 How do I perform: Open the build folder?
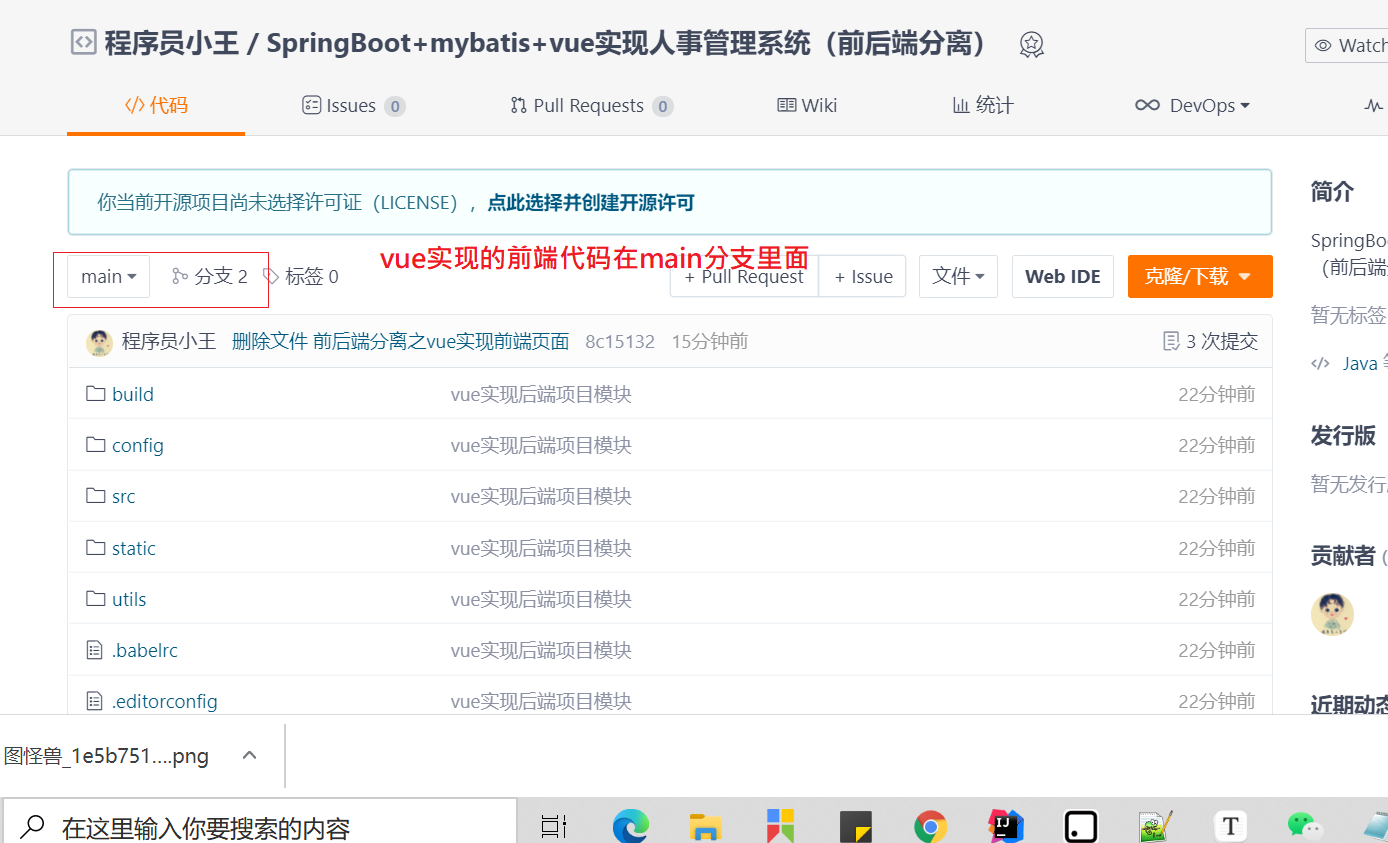(x=132, y=395)
